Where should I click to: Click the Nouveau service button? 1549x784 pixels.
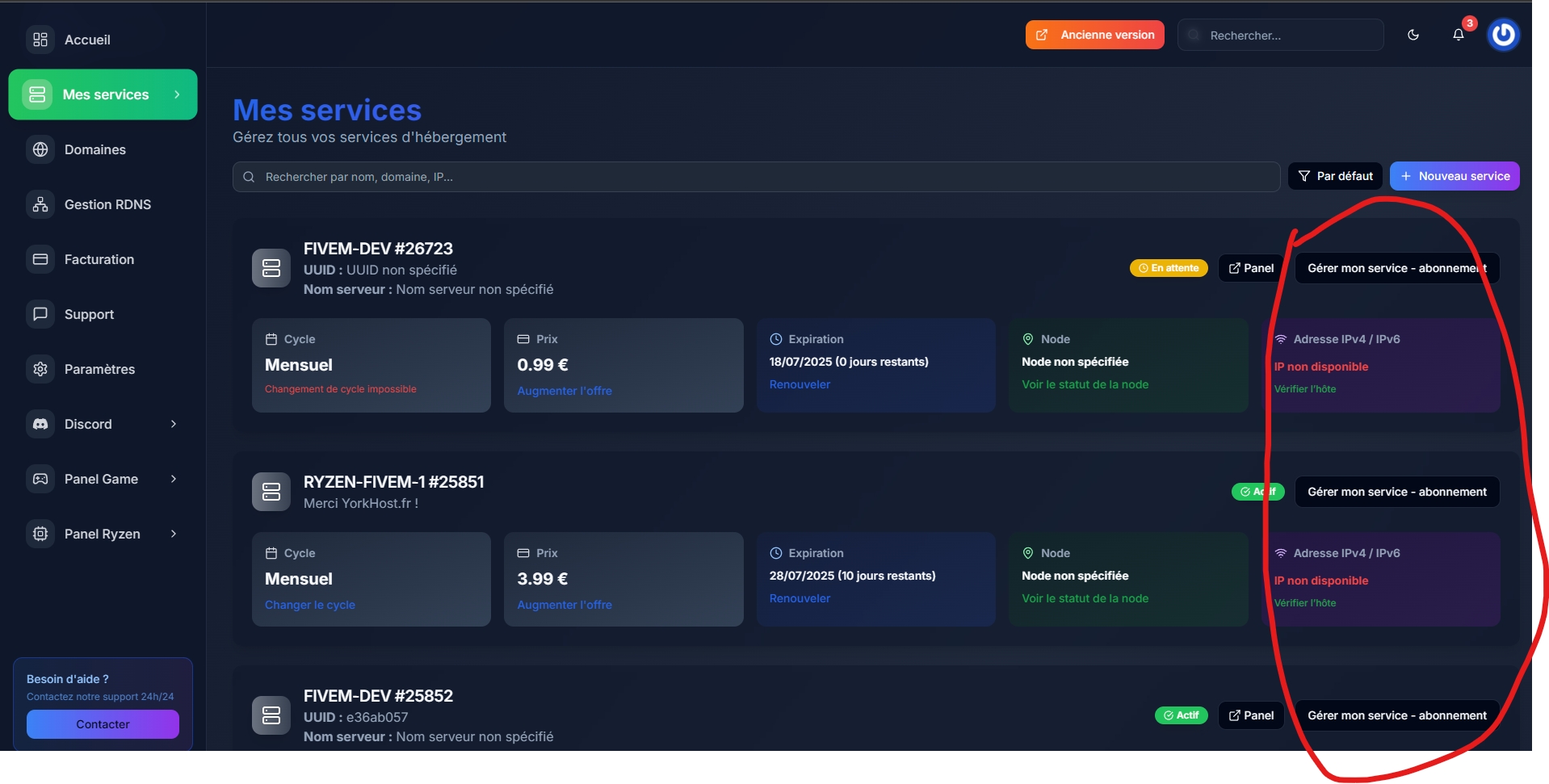point(1455,176)
